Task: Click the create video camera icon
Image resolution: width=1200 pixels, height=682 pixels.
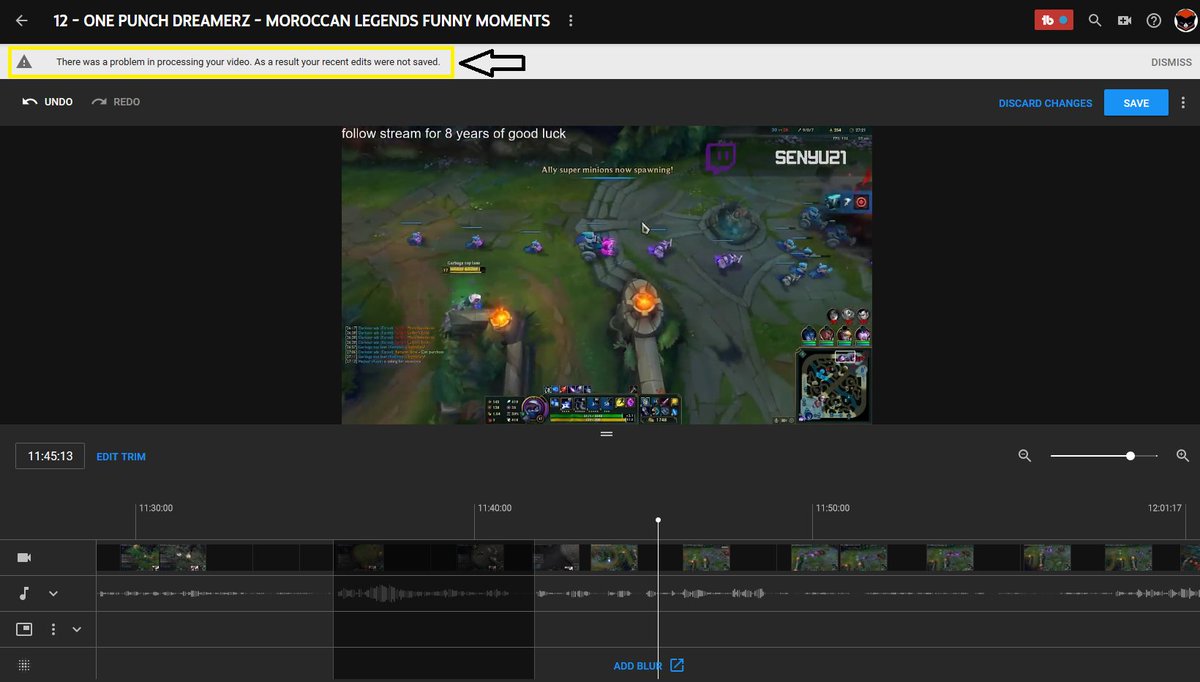Action: coord(1124,20)
